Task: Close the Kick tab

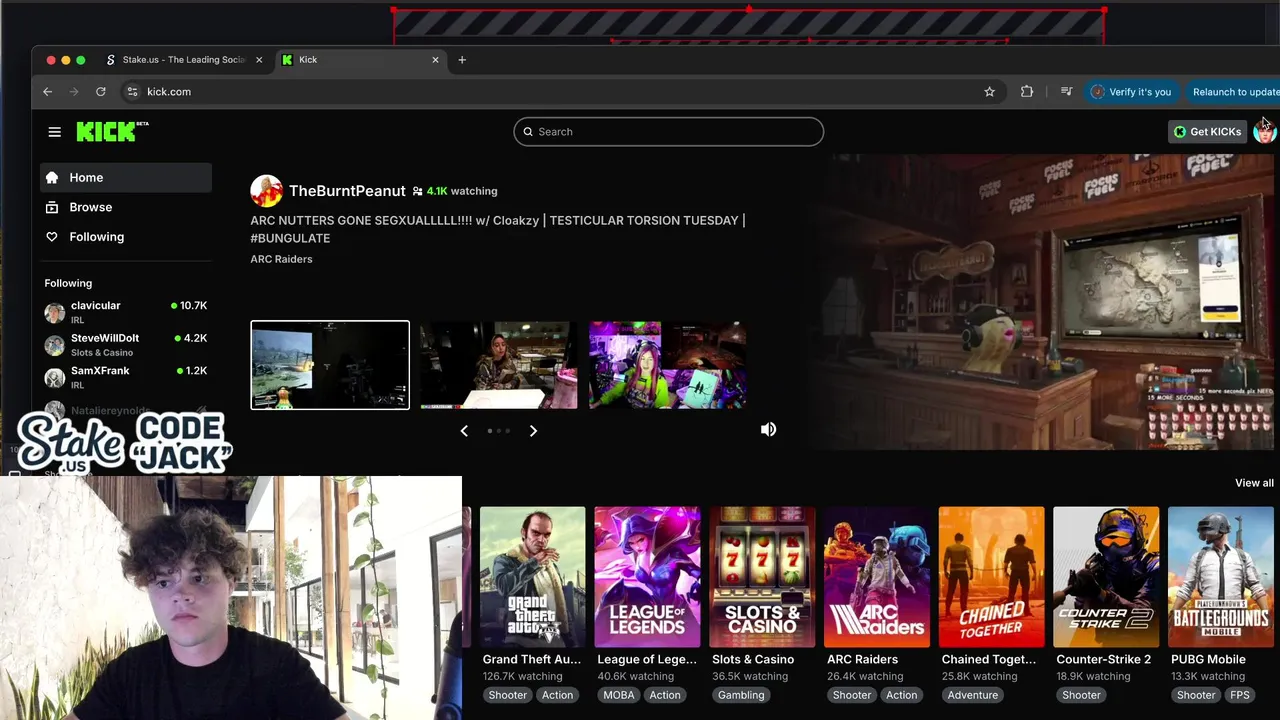Action: click(x=435, y=60)
